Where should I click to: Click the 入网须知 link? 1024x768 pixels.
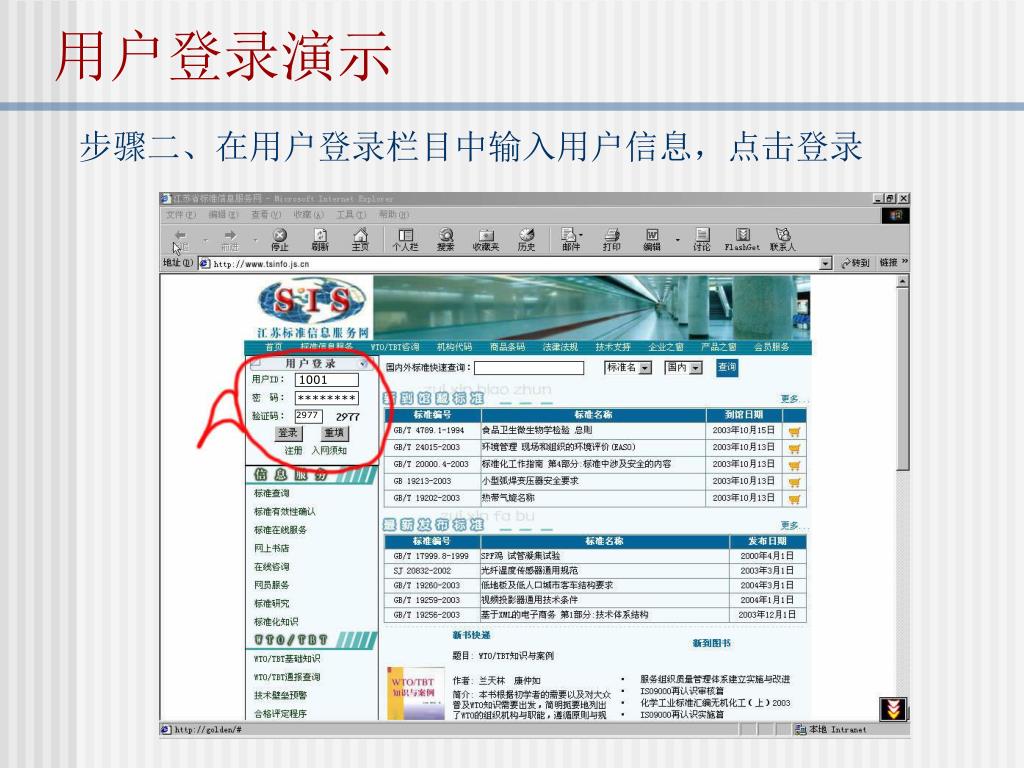pyautogui.click(x=329, y=451)
